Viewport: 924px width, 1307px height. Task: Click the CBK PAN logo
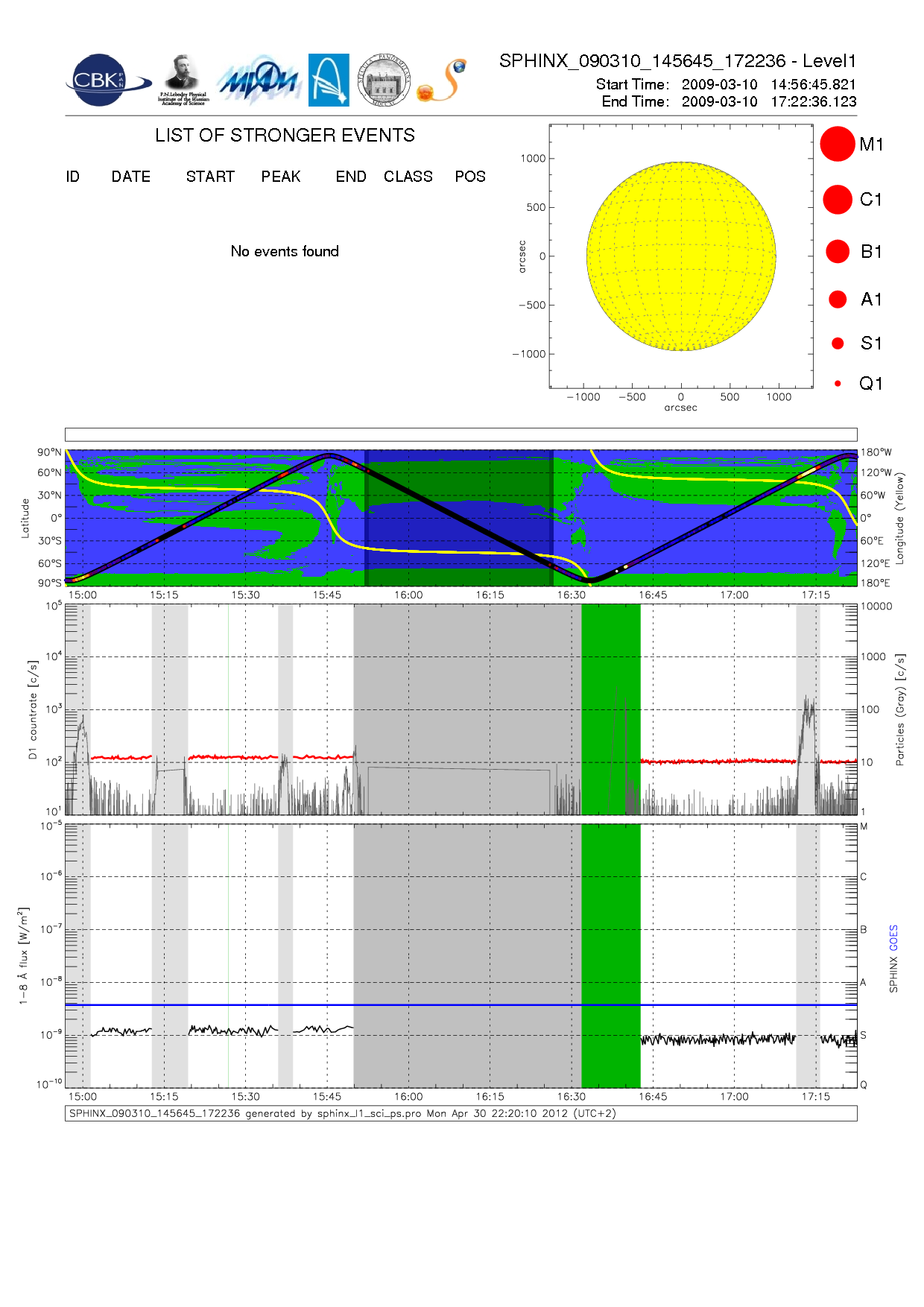pos(107,80)
